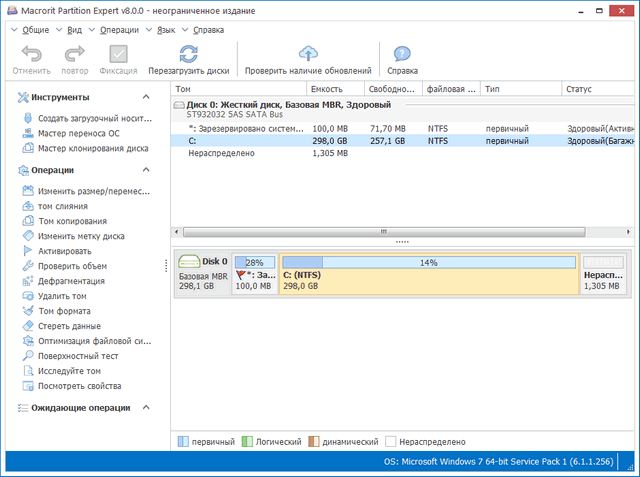The height and width of the screenshot is (477, 640).
Task: Select the unallocated Нерасп... block on disk map
Action: pyautogui.click(x=607, y=275)
